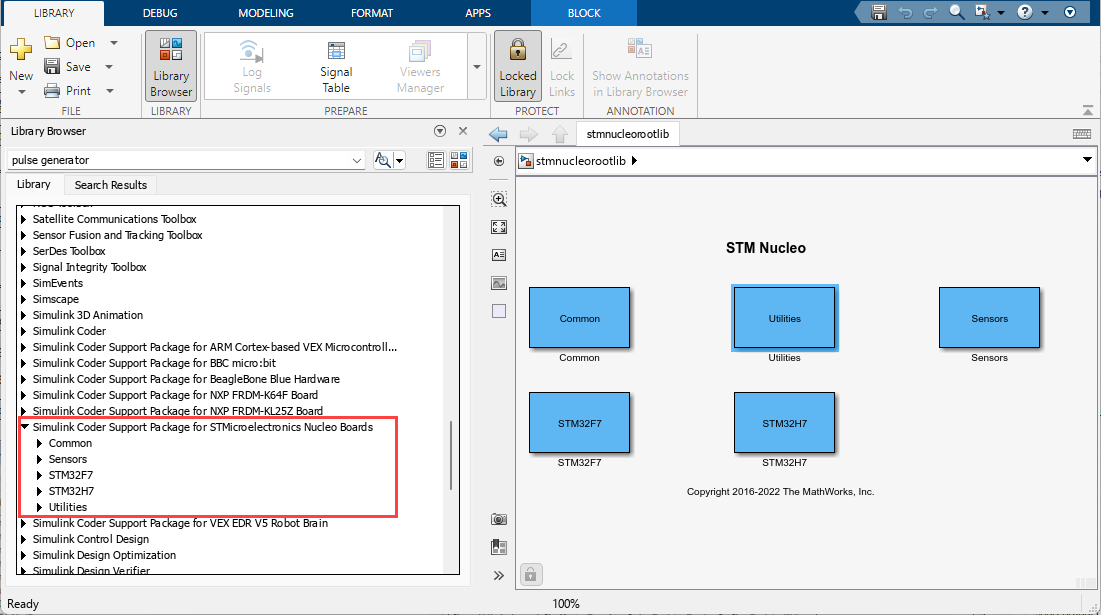Open the Search Results tab
1101x615 pixels.
click(110, 184)
